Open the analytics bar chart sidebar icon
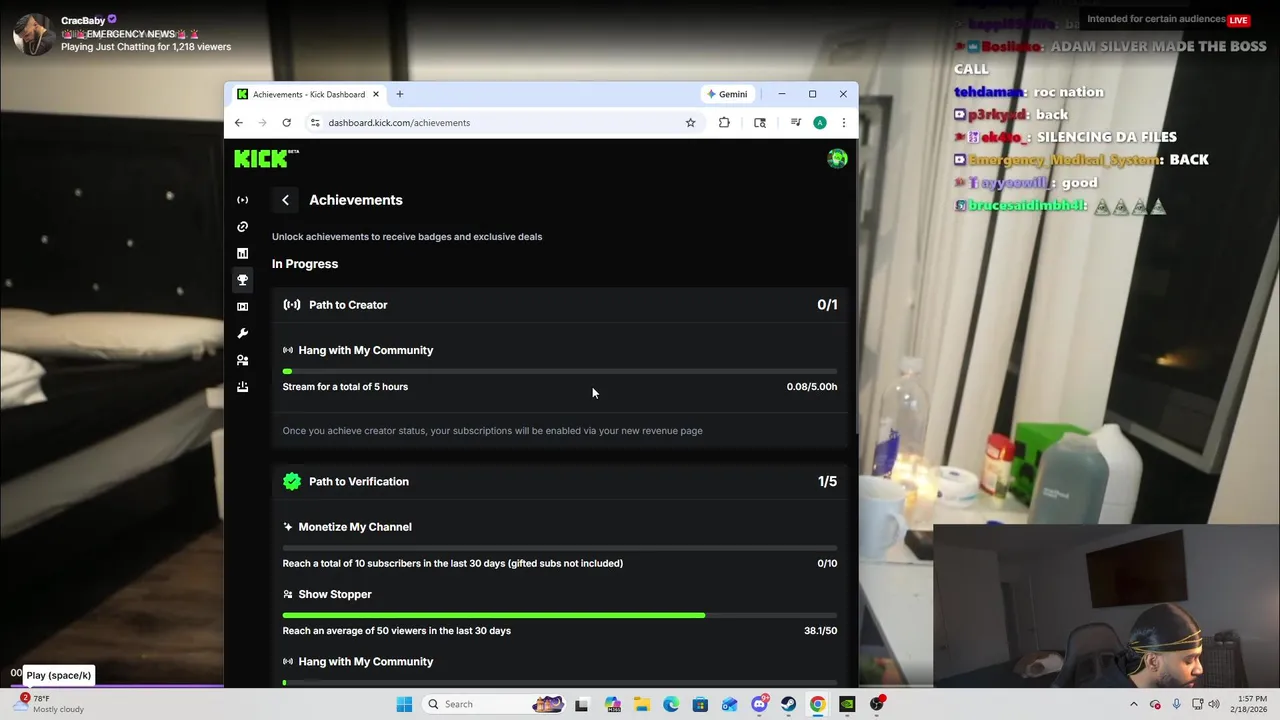 point(242,253)
